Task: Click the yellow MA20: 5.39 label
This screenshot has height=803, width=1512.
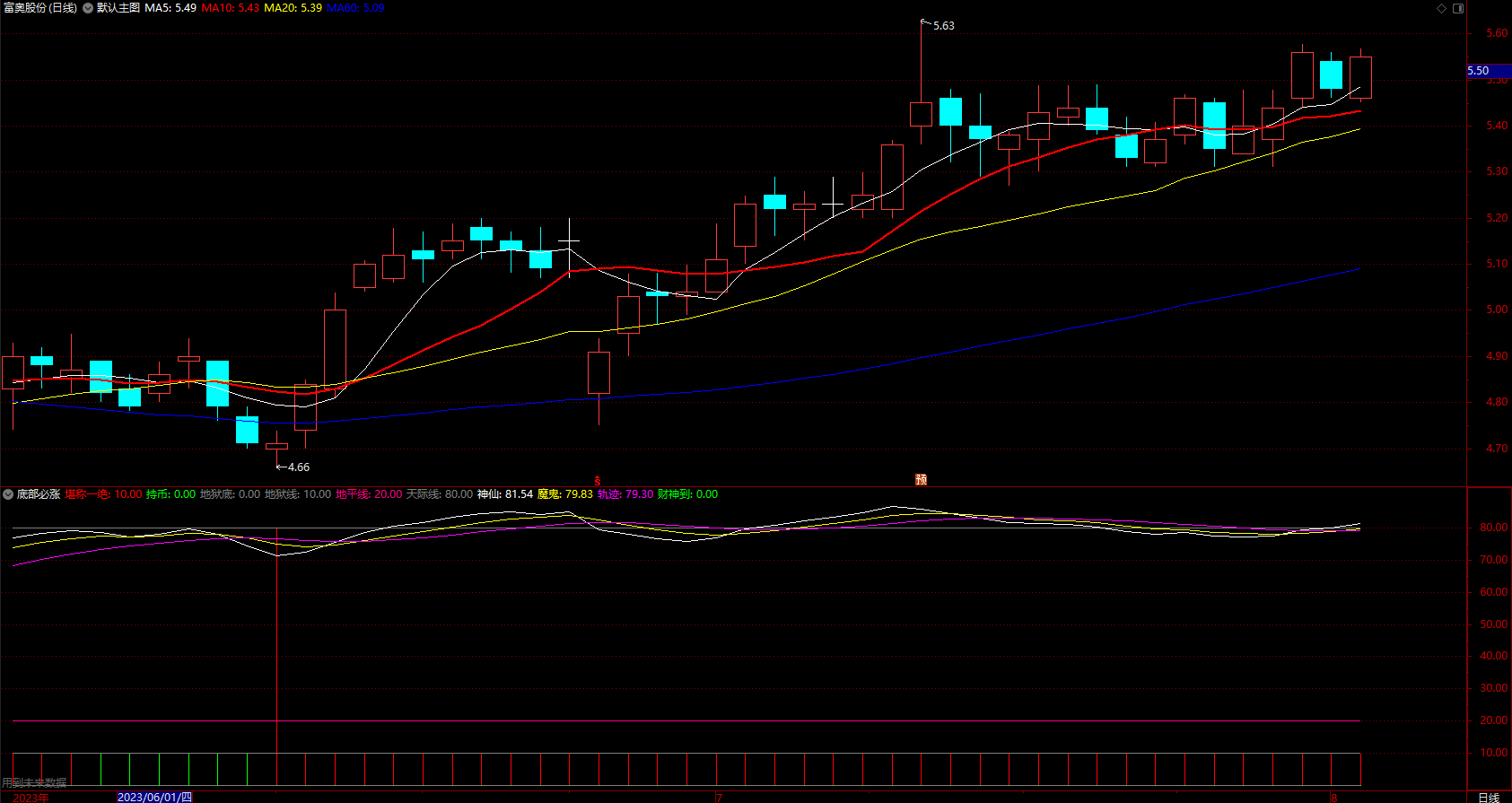Action: click(x=293, y=8)
